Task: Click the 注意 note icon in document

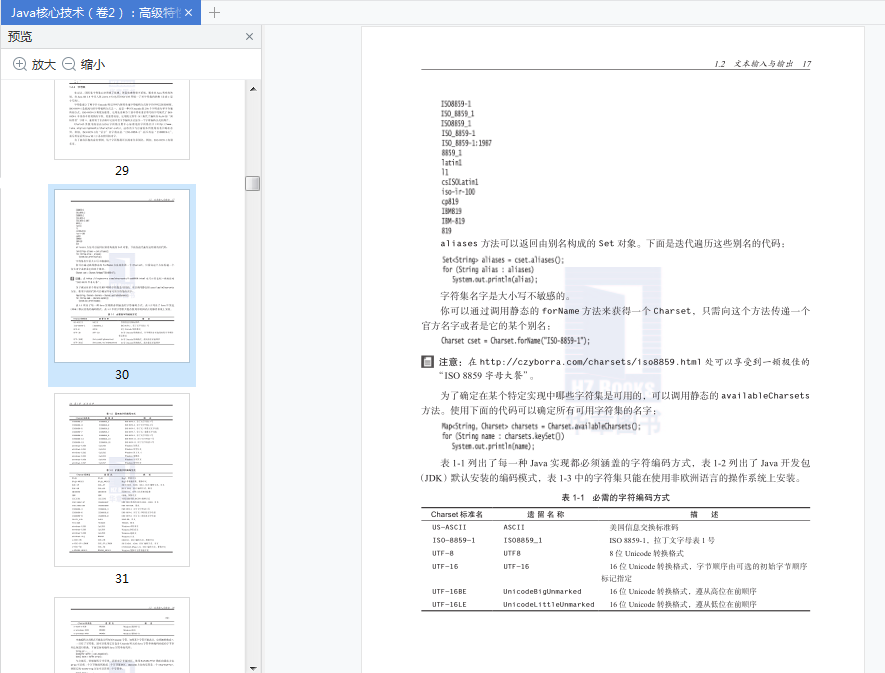Action: click(x=427, y=361)
